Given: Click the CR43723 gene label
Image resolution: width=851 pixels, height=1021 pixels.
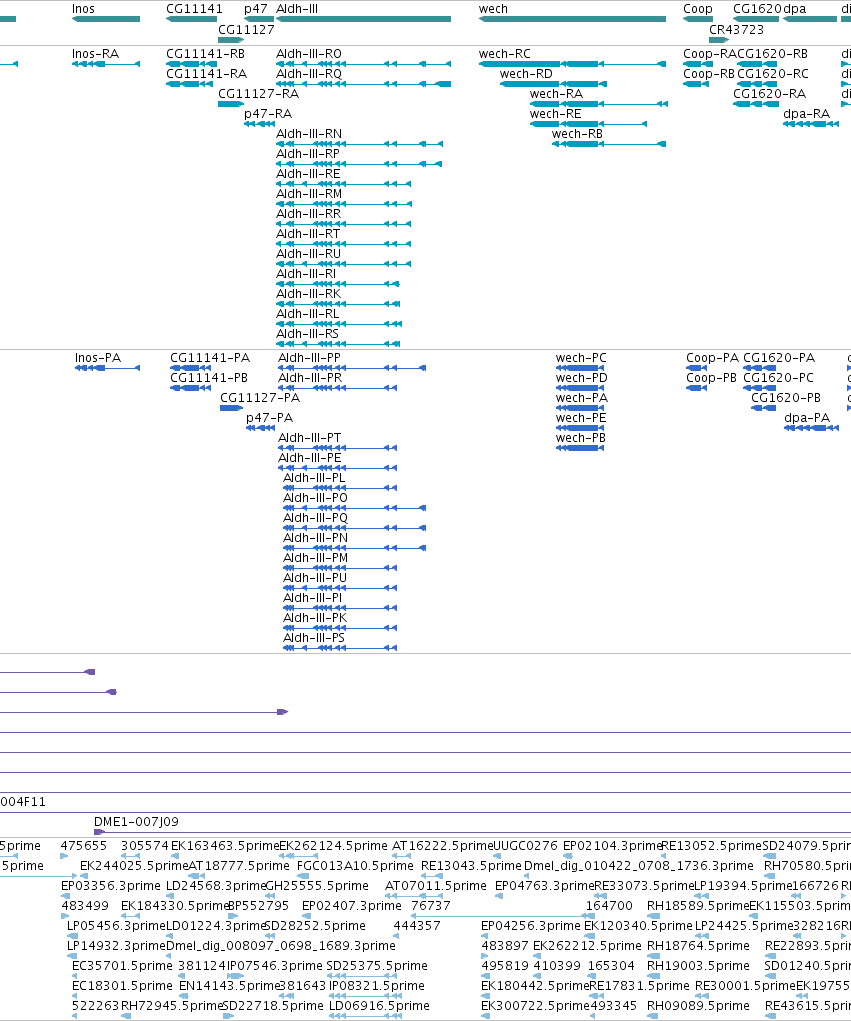Looking at the screenshot, I should (736, 29).
